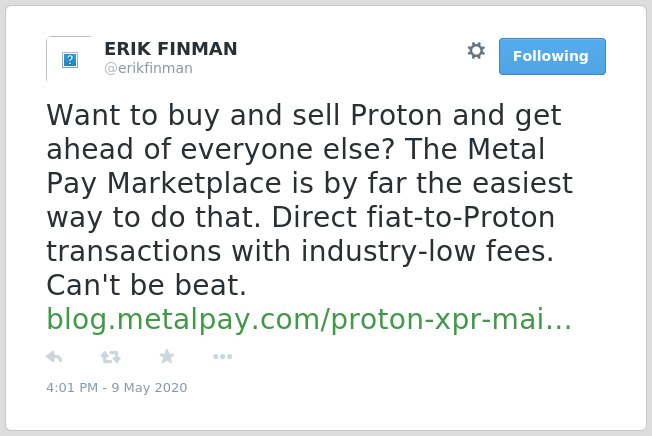Click the words 'The Metal' in tweet
The height and width of the screenshot is (436, 652).
pyautogui.click(x=474, y=149)
